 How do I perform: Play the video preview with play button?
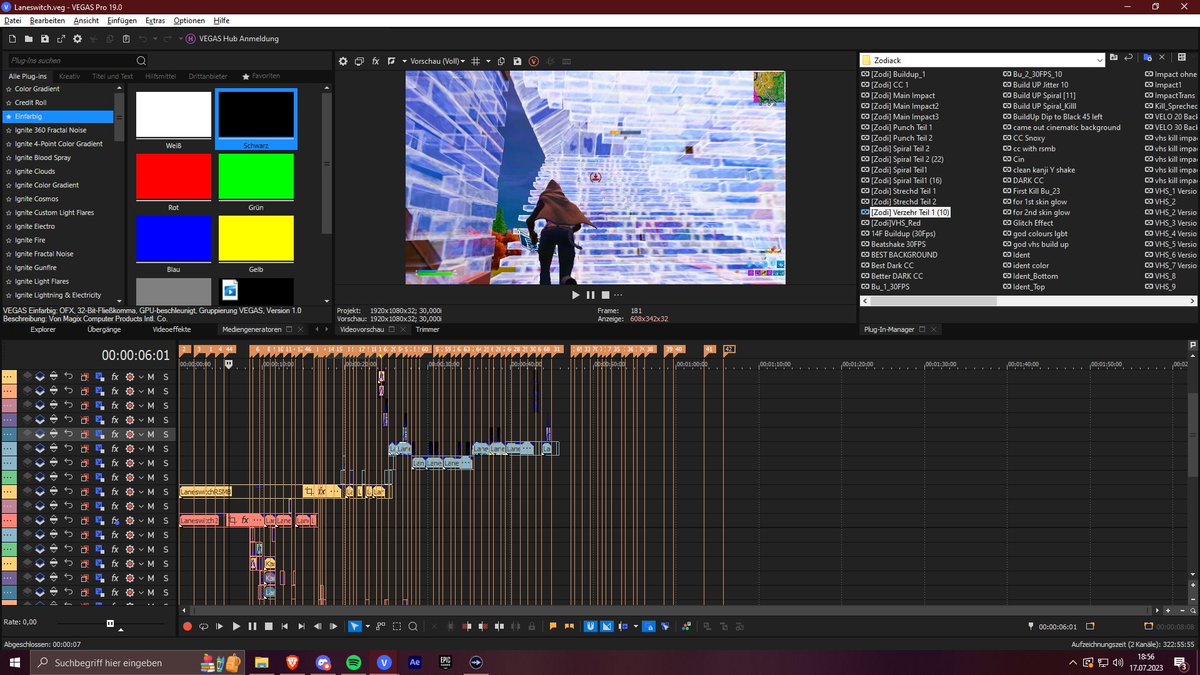[575, 294]
